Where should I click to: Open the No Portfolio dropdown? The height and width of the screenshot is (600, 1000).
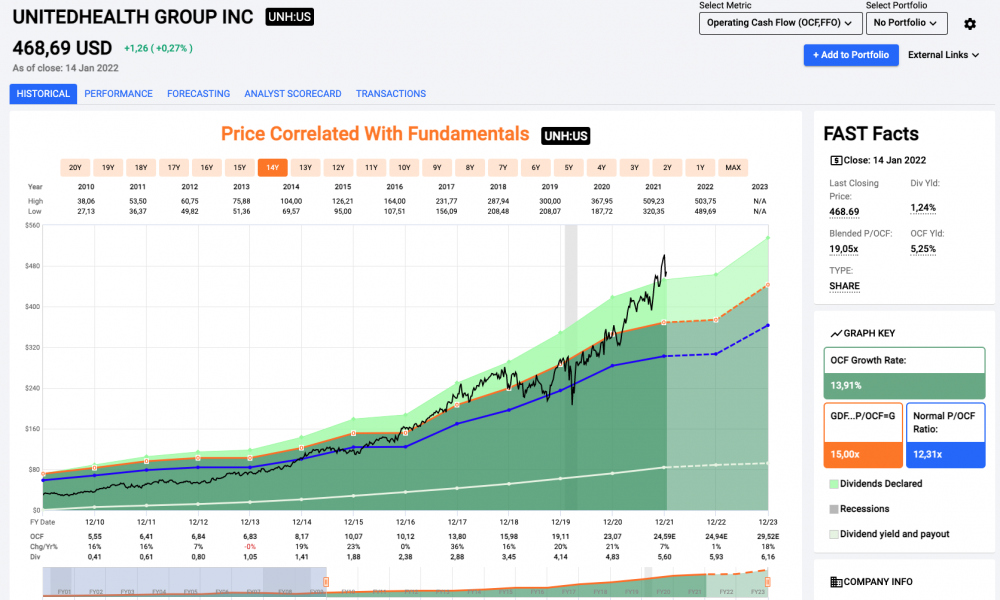point(907,23)
